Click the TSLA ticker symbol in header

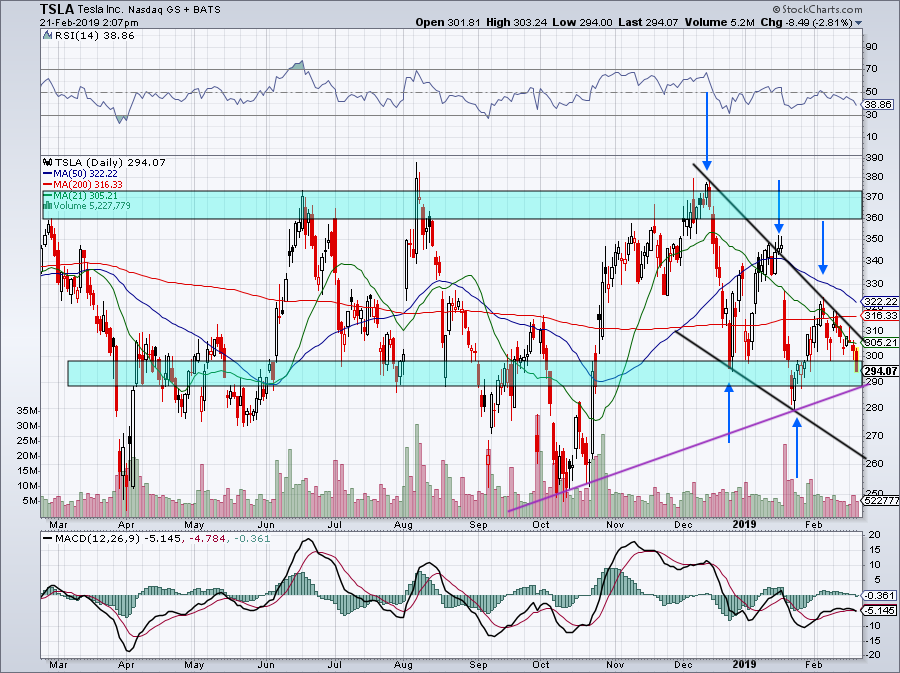(57, 9)
